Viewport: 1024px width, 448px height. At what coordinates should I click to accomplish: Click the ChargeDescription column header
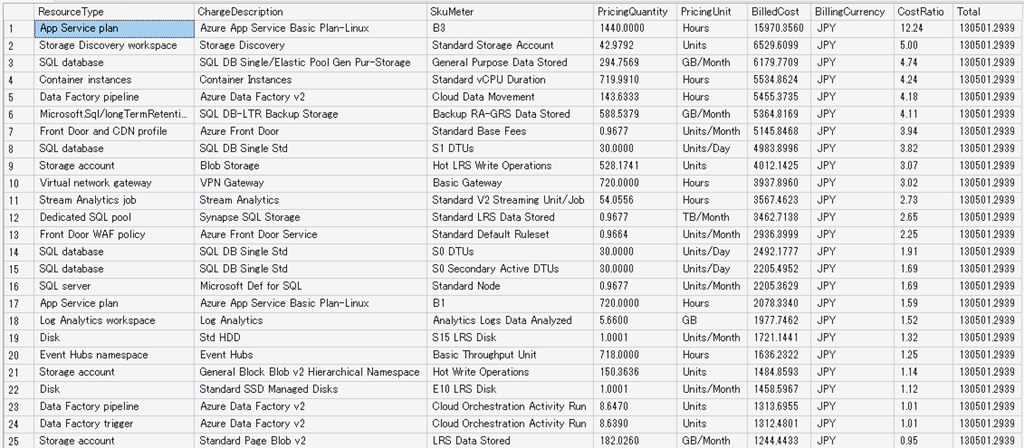tap(311, 11)
